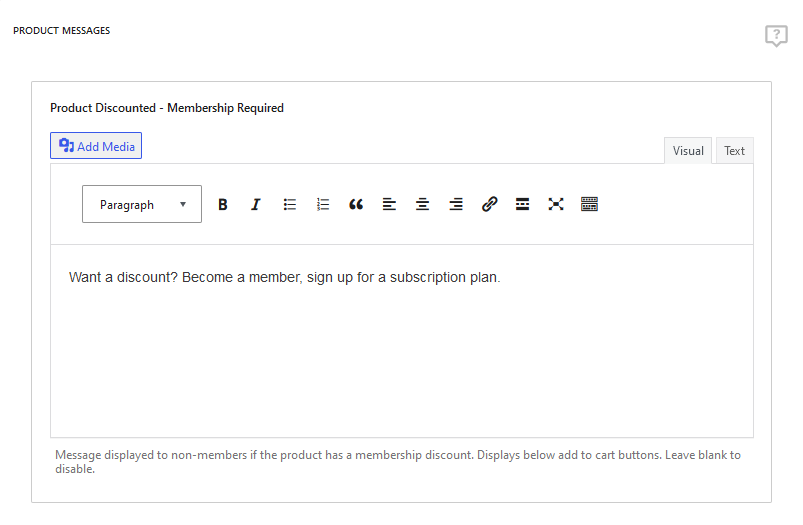Screen dimensions: 803x525
Task: Toggle the editor toolbar kitchen sink
Action: coord(589,204)
